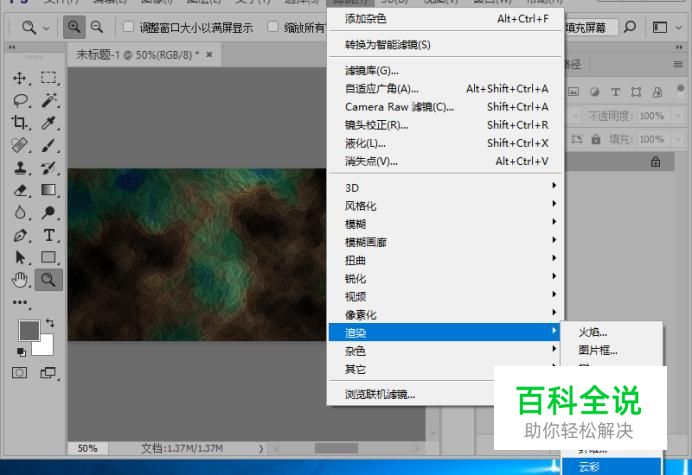Open the background color swatch
Screen dimensions: 692x475
pyautogui.click(x=45, y=347)
